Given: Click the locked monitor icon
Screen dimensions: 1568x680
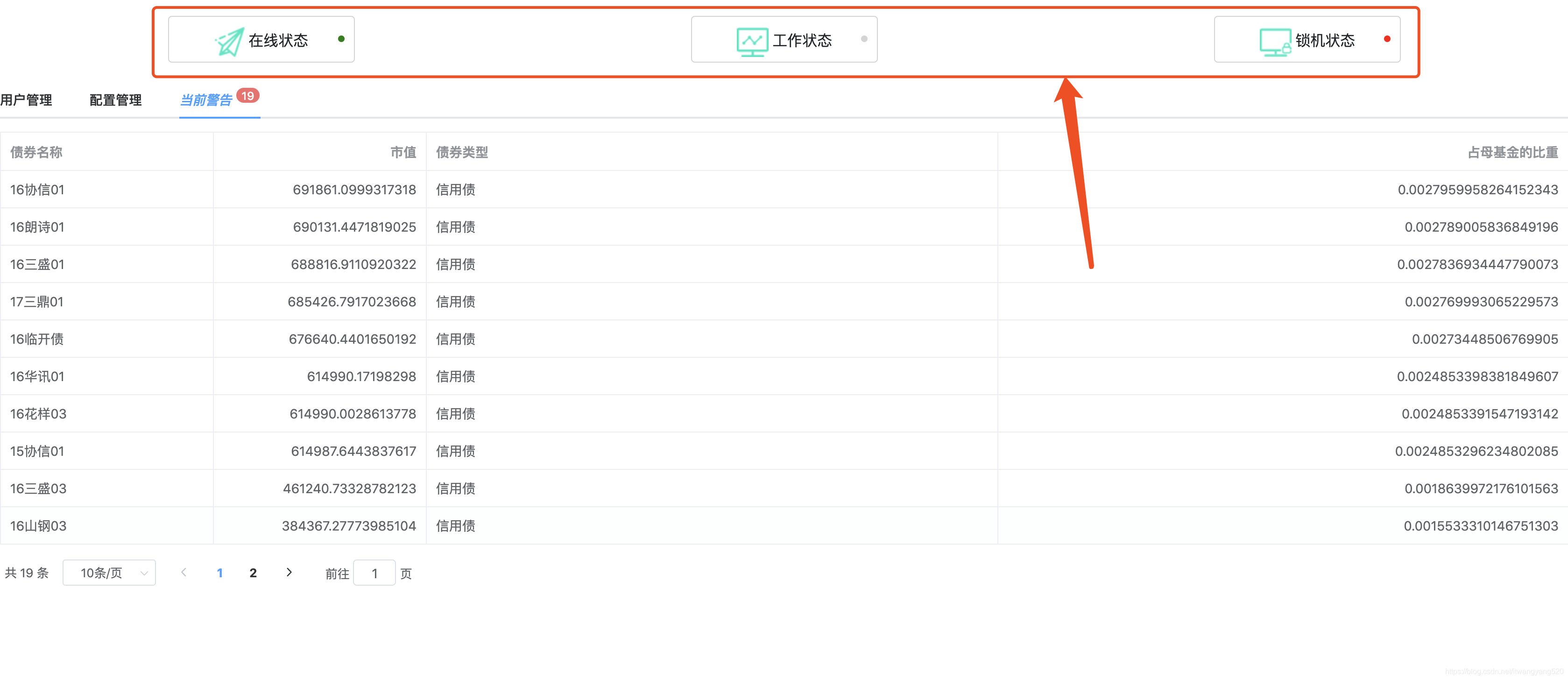Looking at the screenshot, I should pyautogui.click(x=1275, y=42).
